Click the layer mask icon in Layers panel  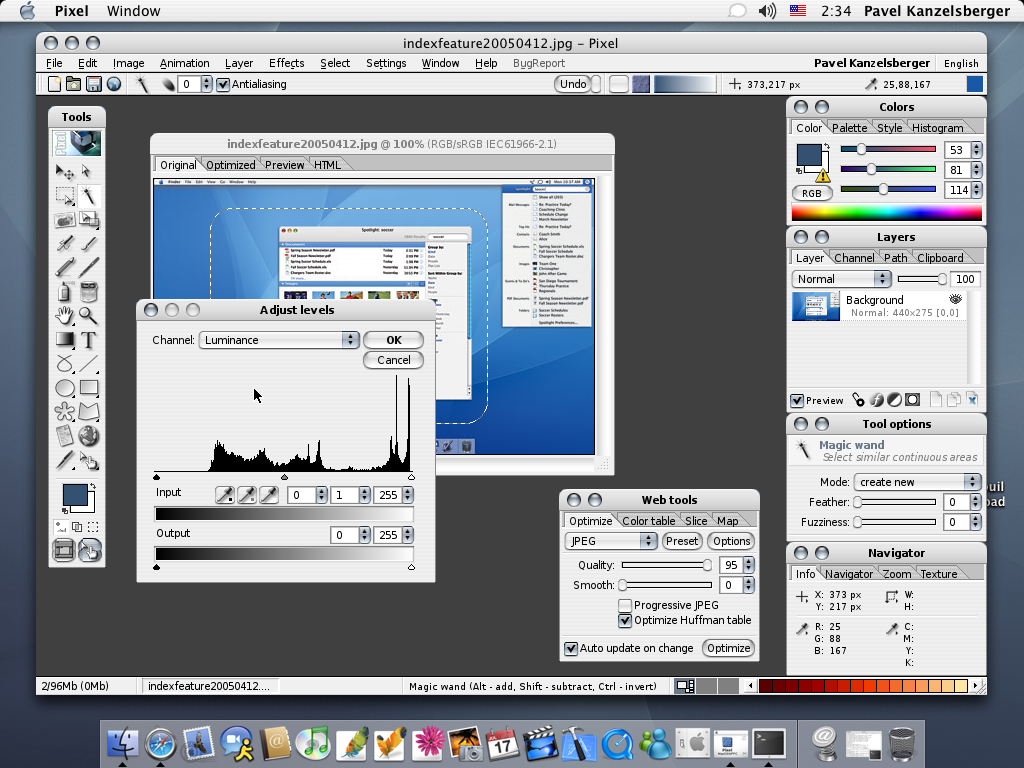coord(912,400)
